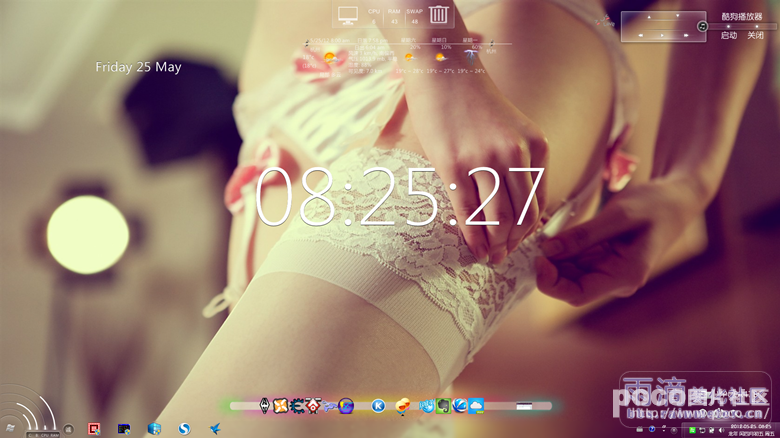The width and height of the screenshot is (780, 438).
Task: Click the small window thumbnail in the dock
Action: click(x=524, y=407)
